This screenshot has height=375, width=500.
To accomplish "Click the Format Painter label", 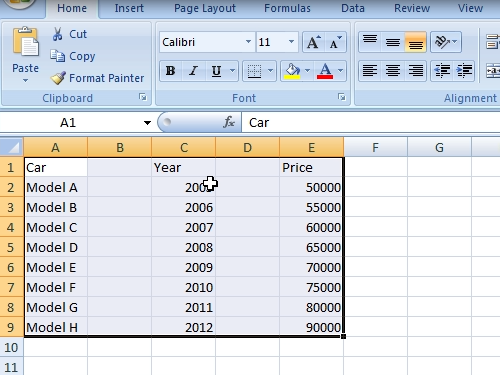I will click(x=107, y=78).
